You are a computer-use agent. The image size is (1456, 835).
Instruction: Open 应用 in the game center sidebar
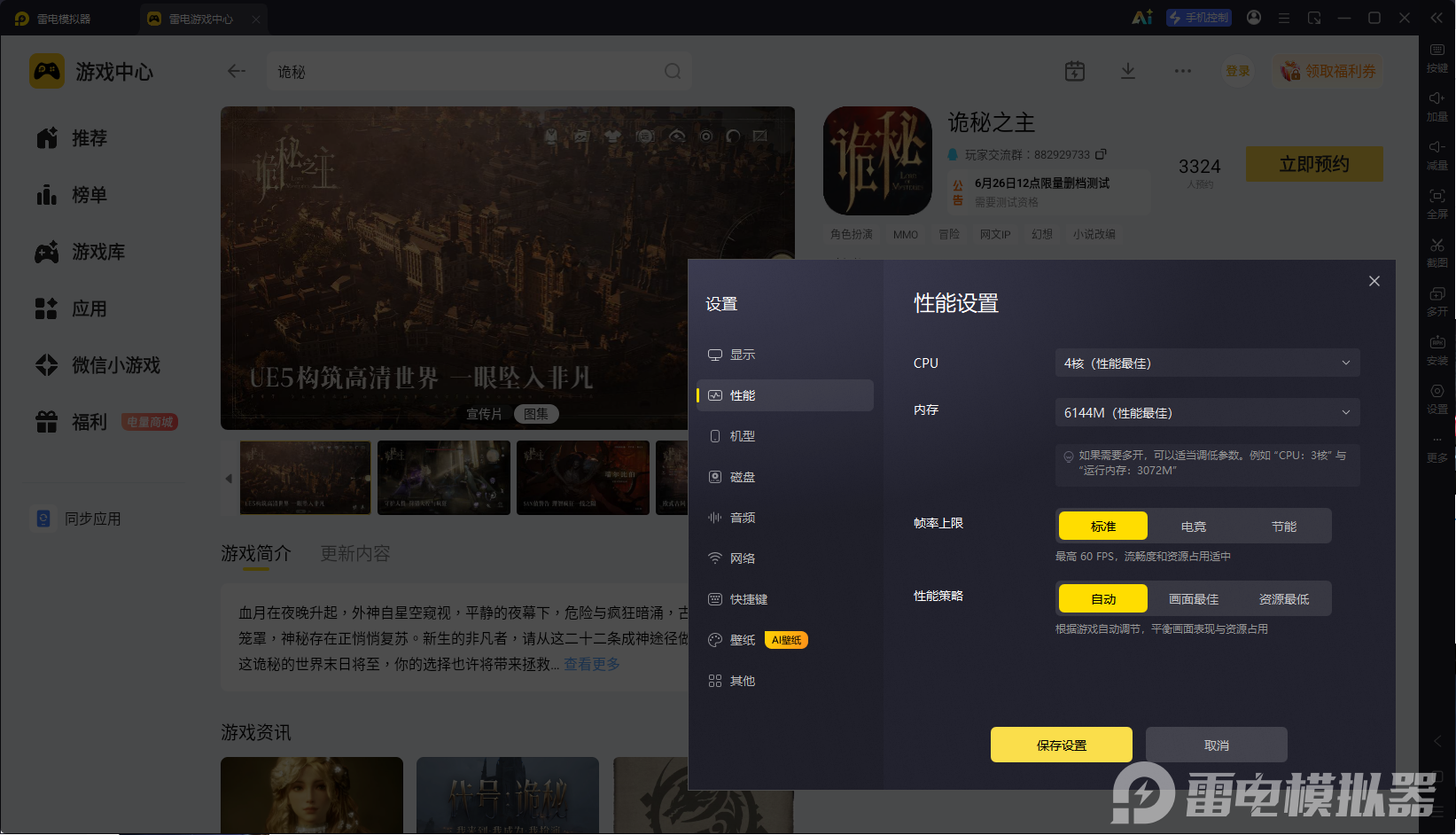pos(72,308)
